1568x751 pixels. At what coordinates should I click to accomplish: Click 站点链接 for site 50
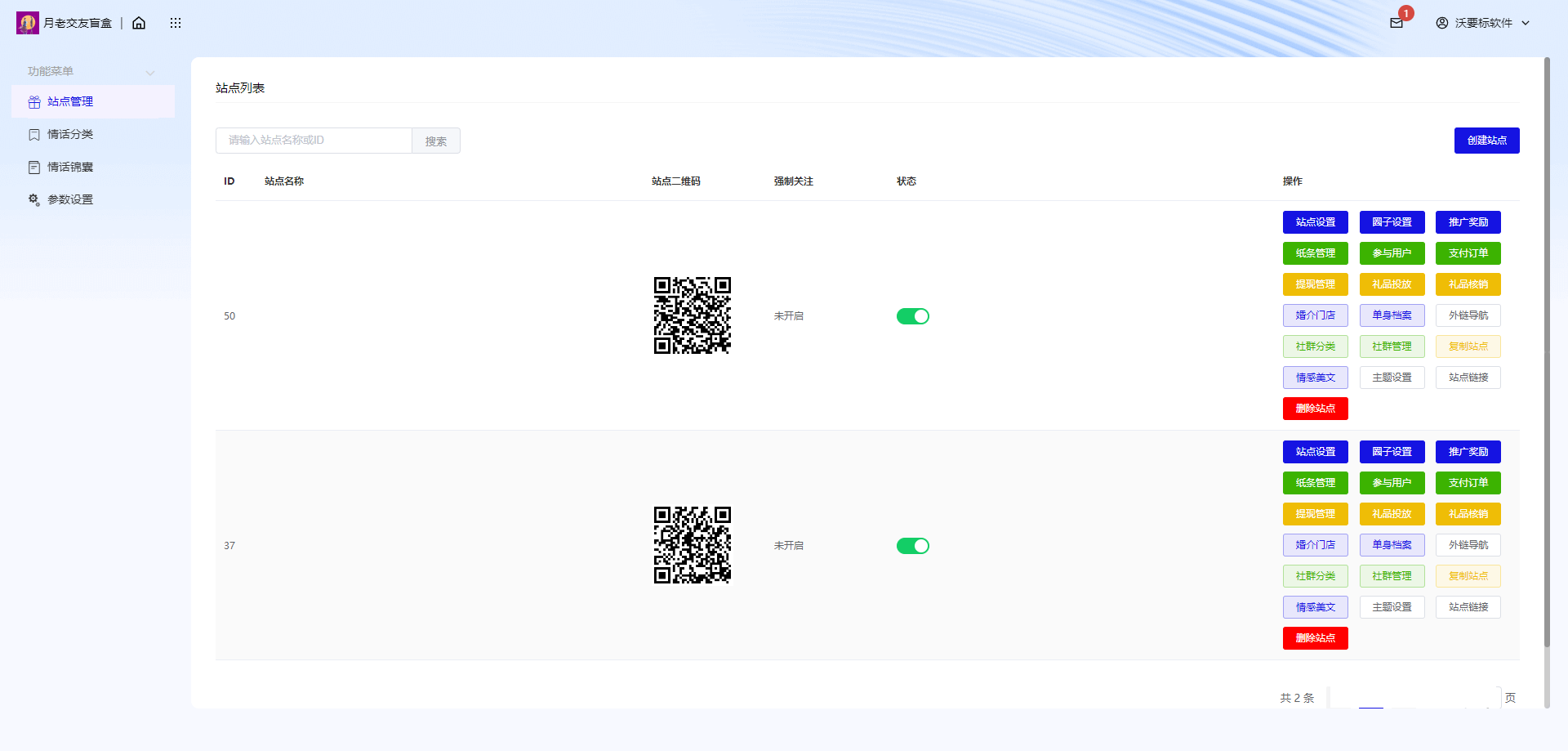pos(1468,378)
